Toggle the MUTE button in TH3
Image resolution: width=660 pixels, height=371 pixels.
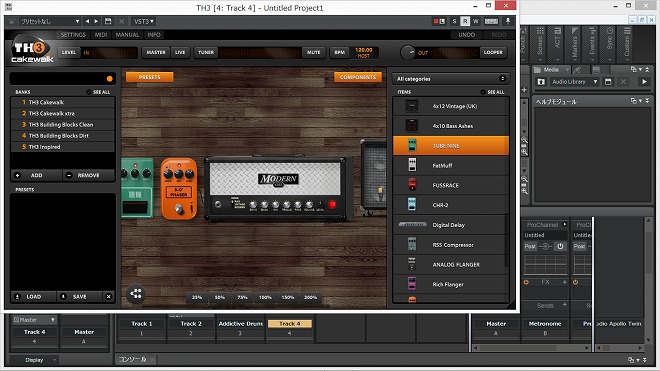(313, 52)
